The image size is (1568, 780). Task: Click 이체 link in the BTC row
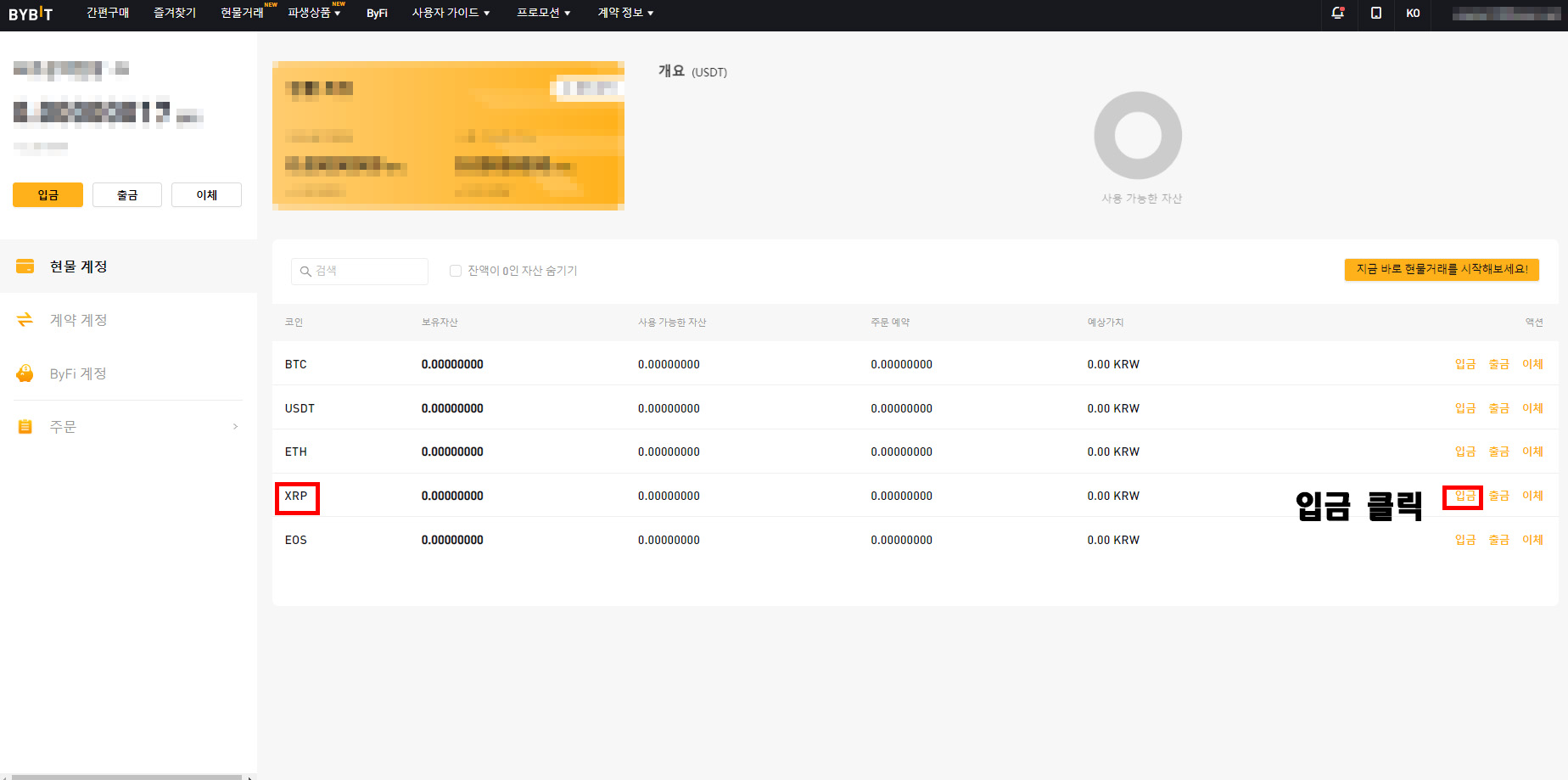click(x=1532, y=365)
